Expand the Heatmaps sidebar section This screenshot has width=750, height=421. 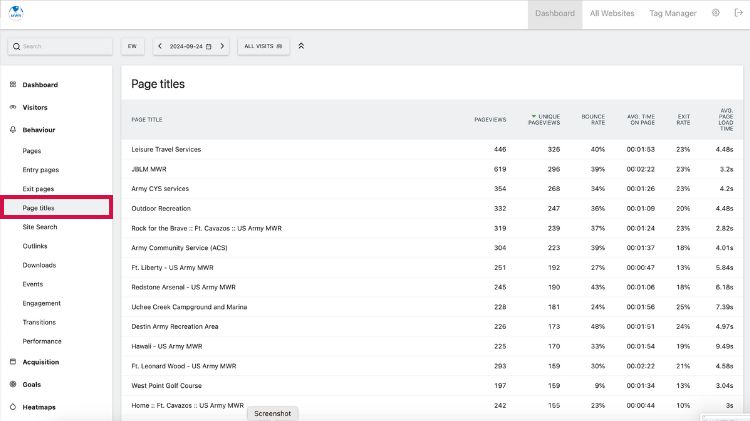(x=39, y=407)
